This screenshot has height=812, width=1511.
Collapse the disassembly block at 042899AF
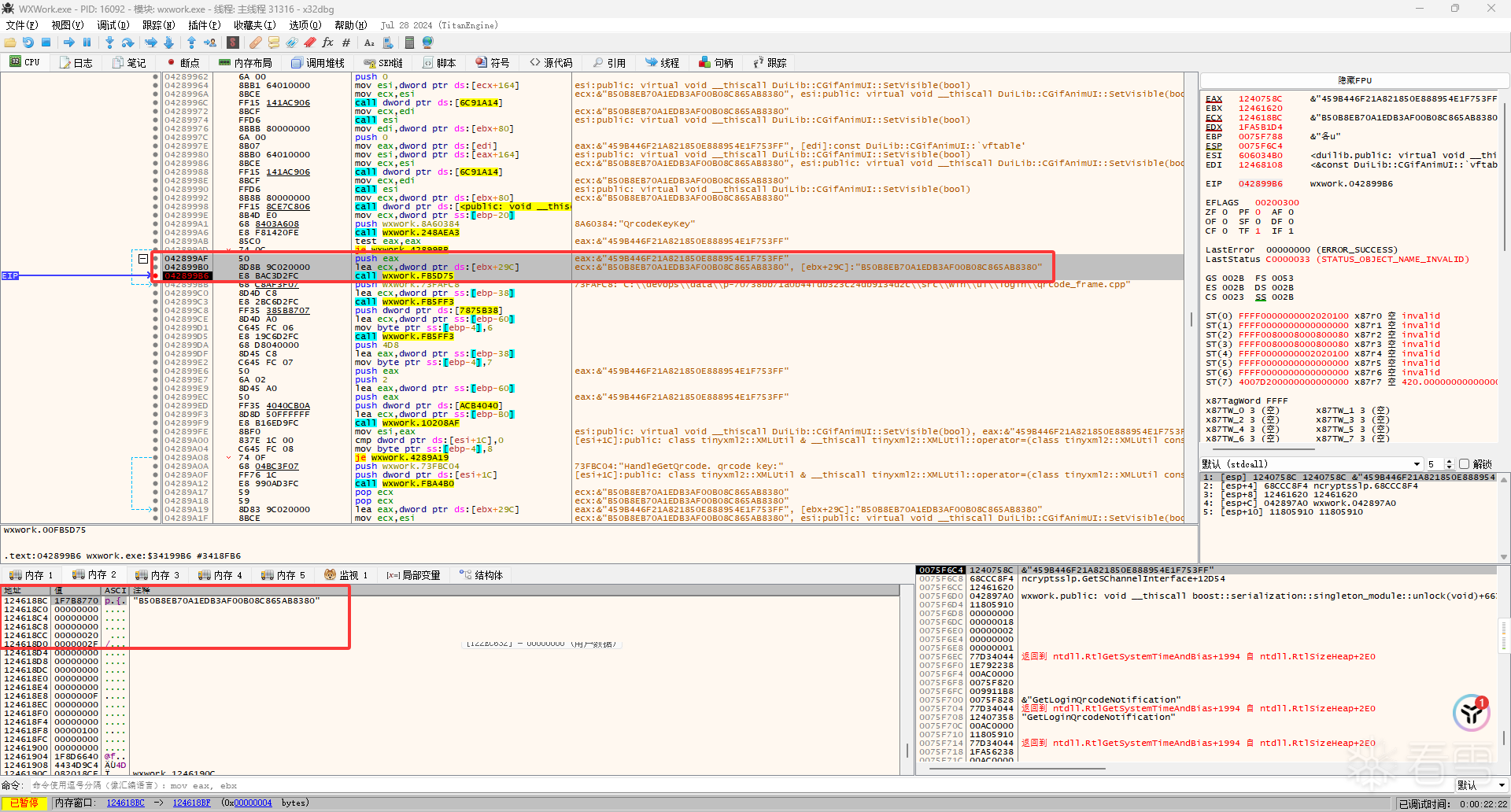pos(142,258)
